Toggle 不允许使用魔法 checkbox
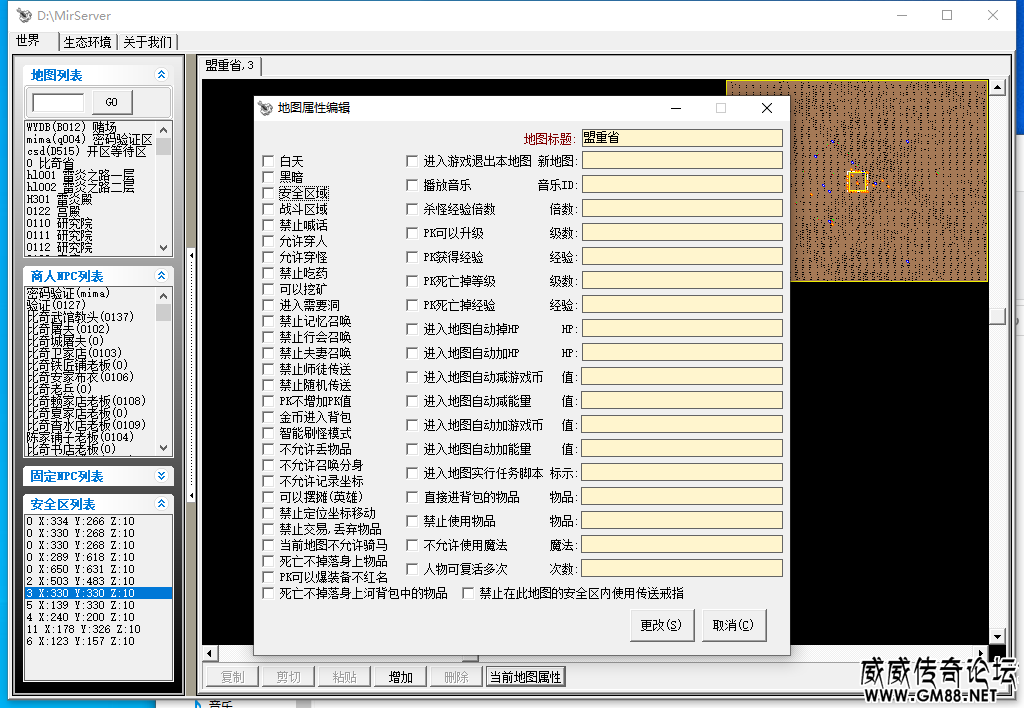The image size is (1024, 708). tap(412, 545)
